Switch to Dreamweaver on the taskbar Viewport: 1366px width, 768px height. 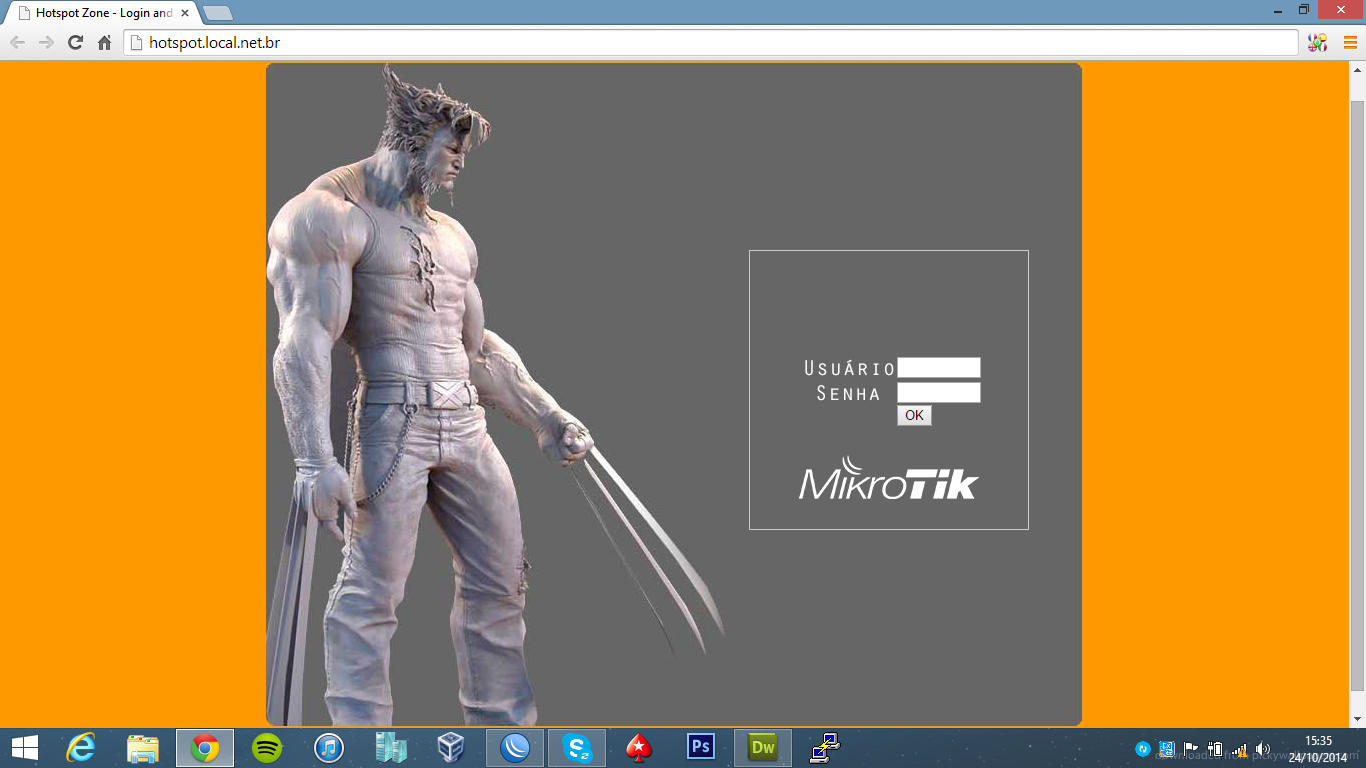click(x=763, y=748)
